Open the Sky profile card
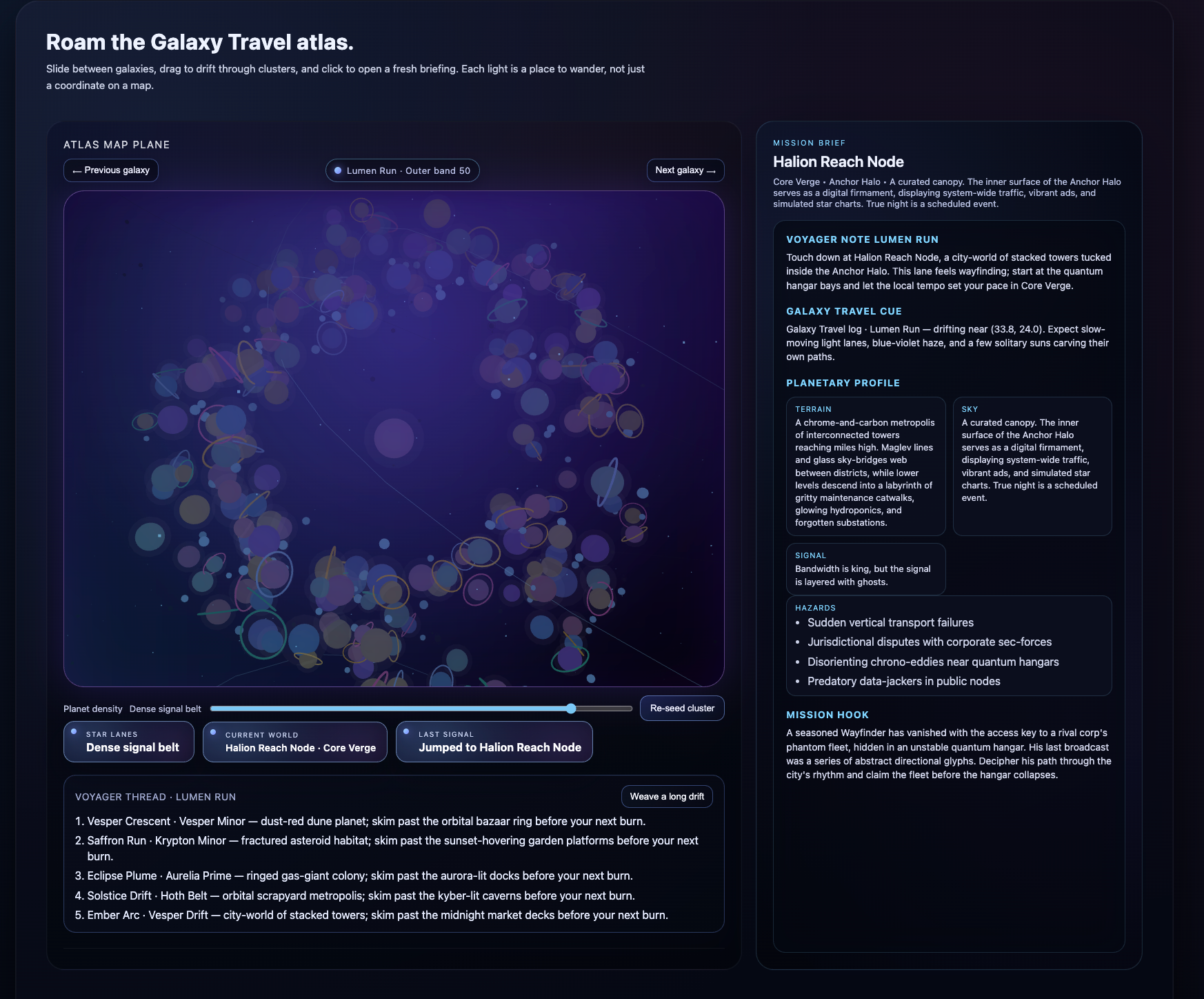 [1032, 466]
